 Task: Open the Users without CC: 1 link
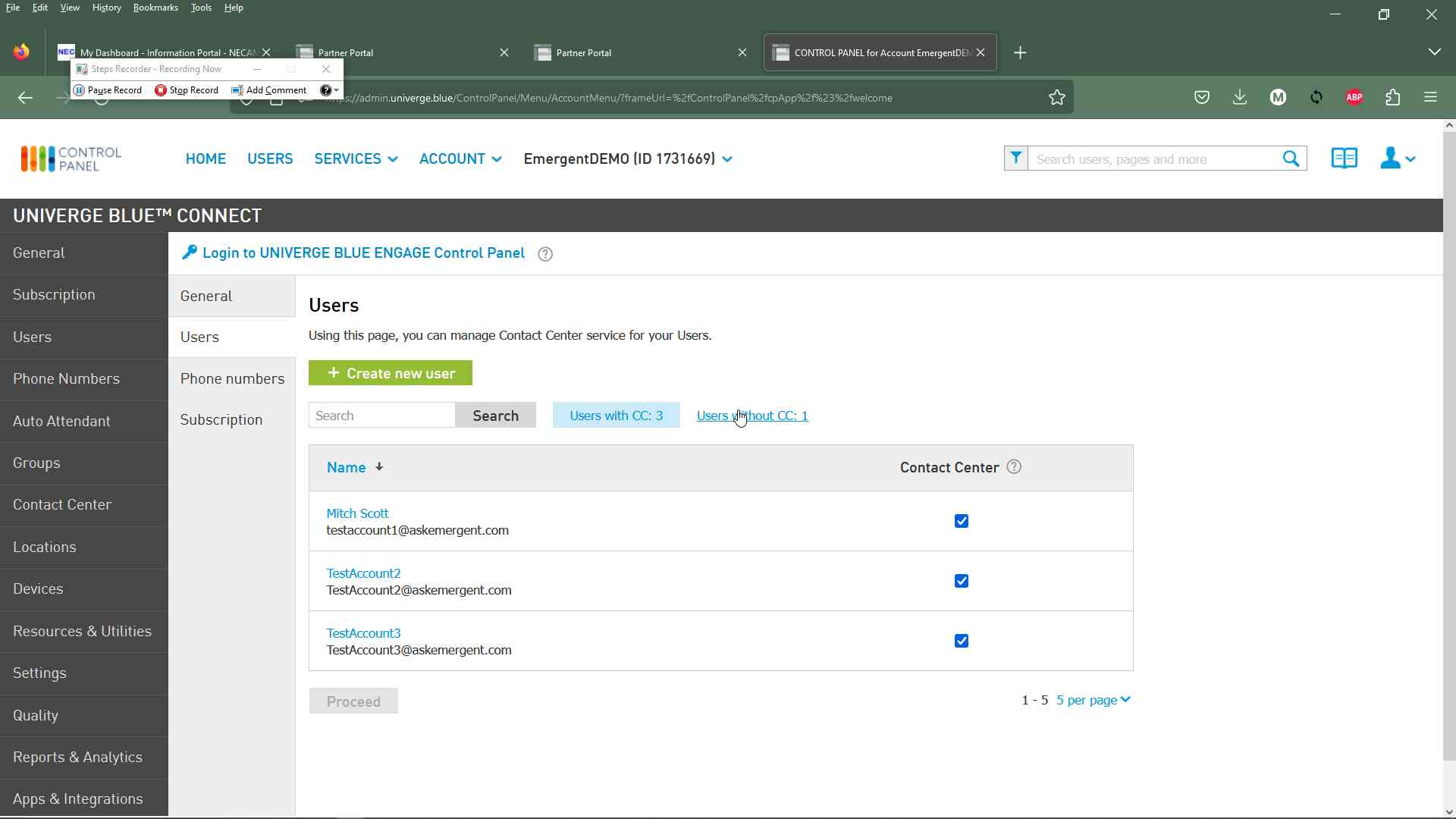pyautogui.click(x=752, y=416)
